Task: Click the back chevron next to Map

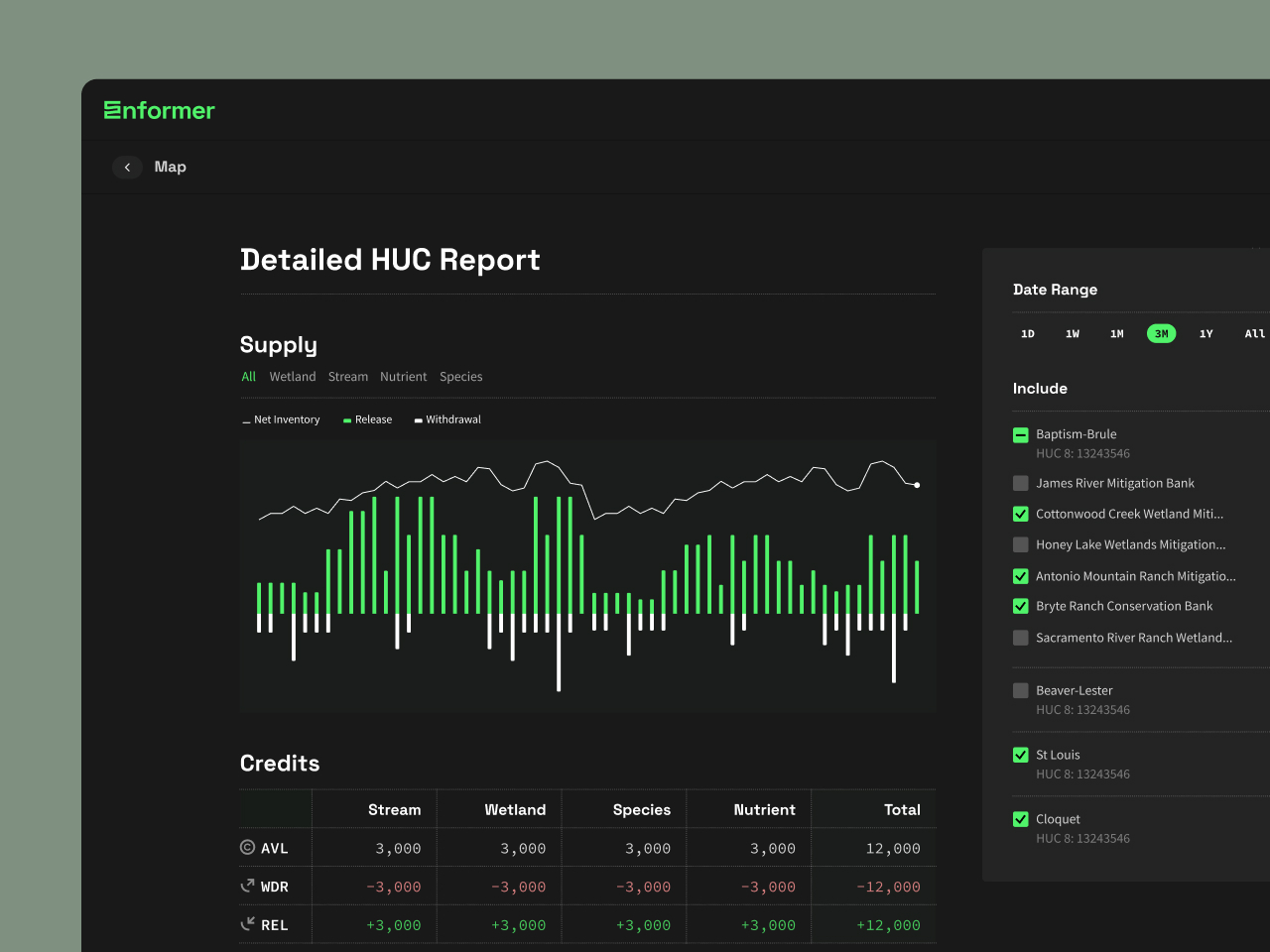Action: (127, 168)
